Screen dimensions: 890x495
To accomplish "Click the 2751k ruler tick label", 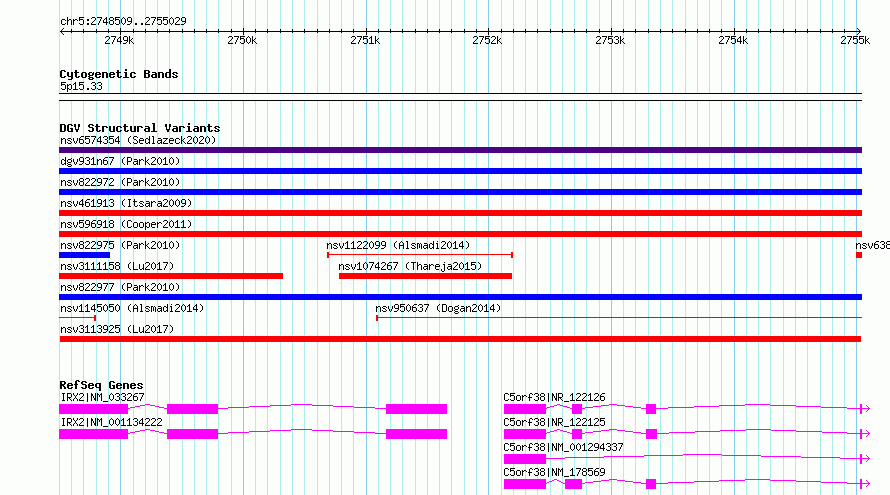I will point(365,40).
